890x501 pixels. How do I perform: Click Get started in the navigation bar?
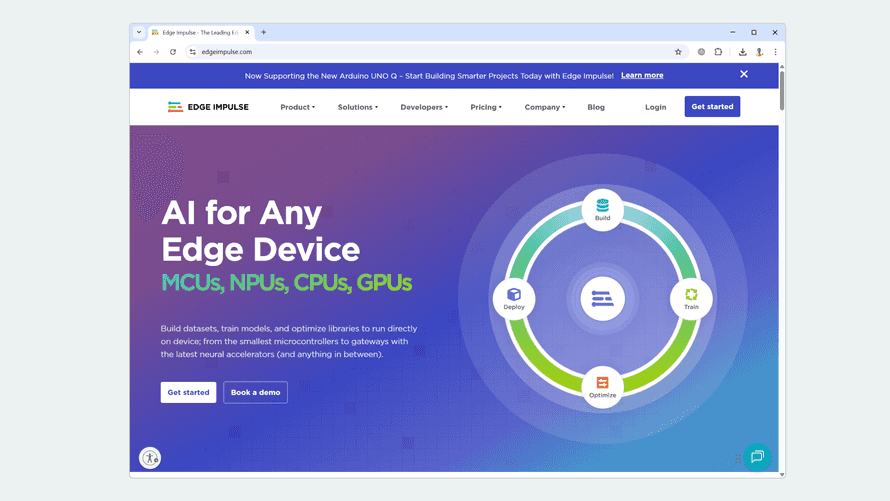point(712,107)
